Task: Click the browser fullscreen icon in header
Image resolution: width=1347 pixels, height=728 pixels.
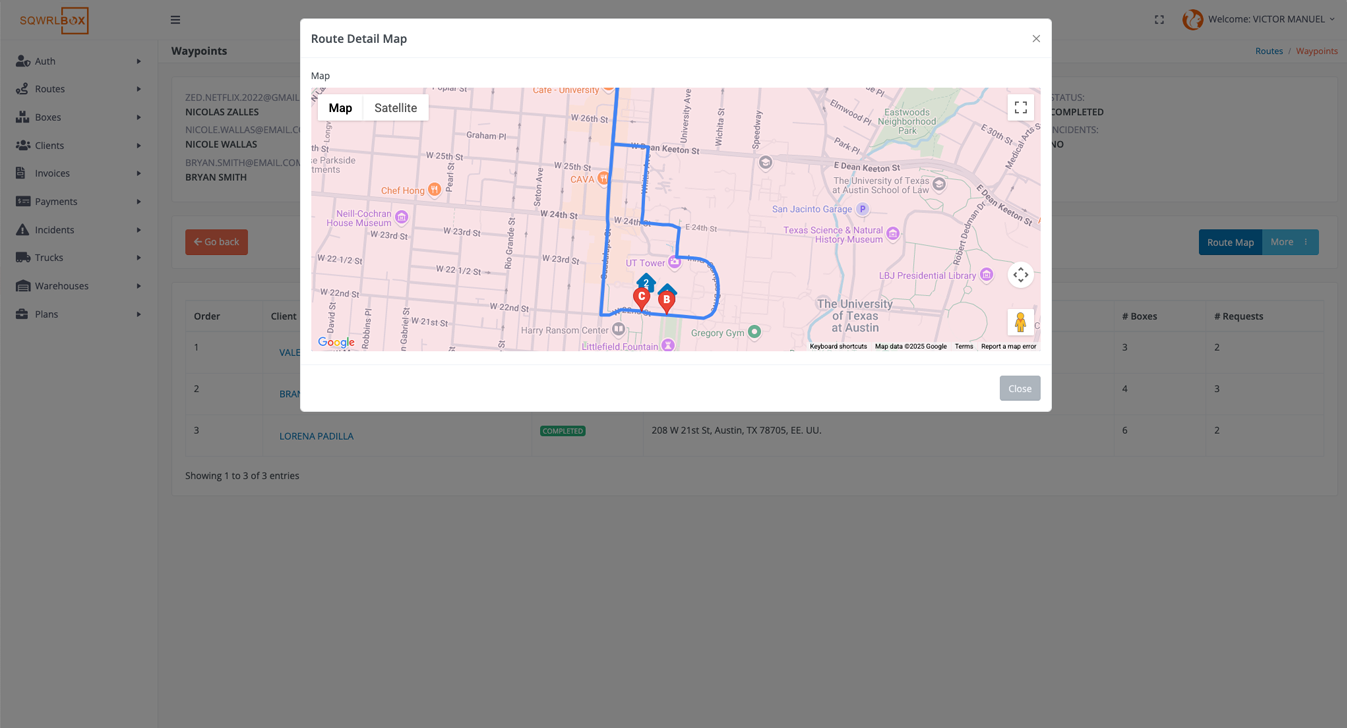Action: [1159, 20]
